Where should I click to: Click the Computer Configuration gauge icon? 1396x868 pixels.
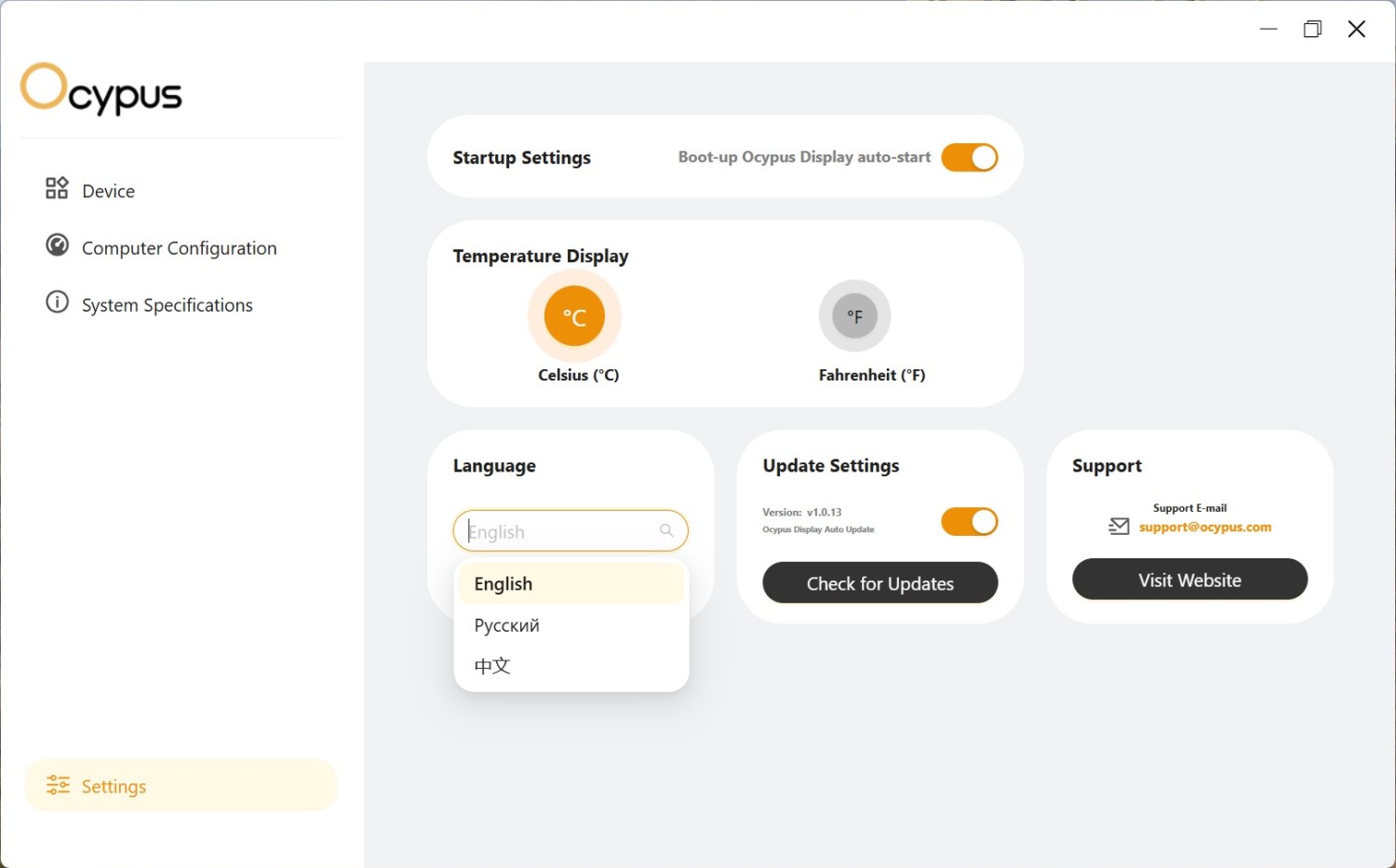point(57,246)
